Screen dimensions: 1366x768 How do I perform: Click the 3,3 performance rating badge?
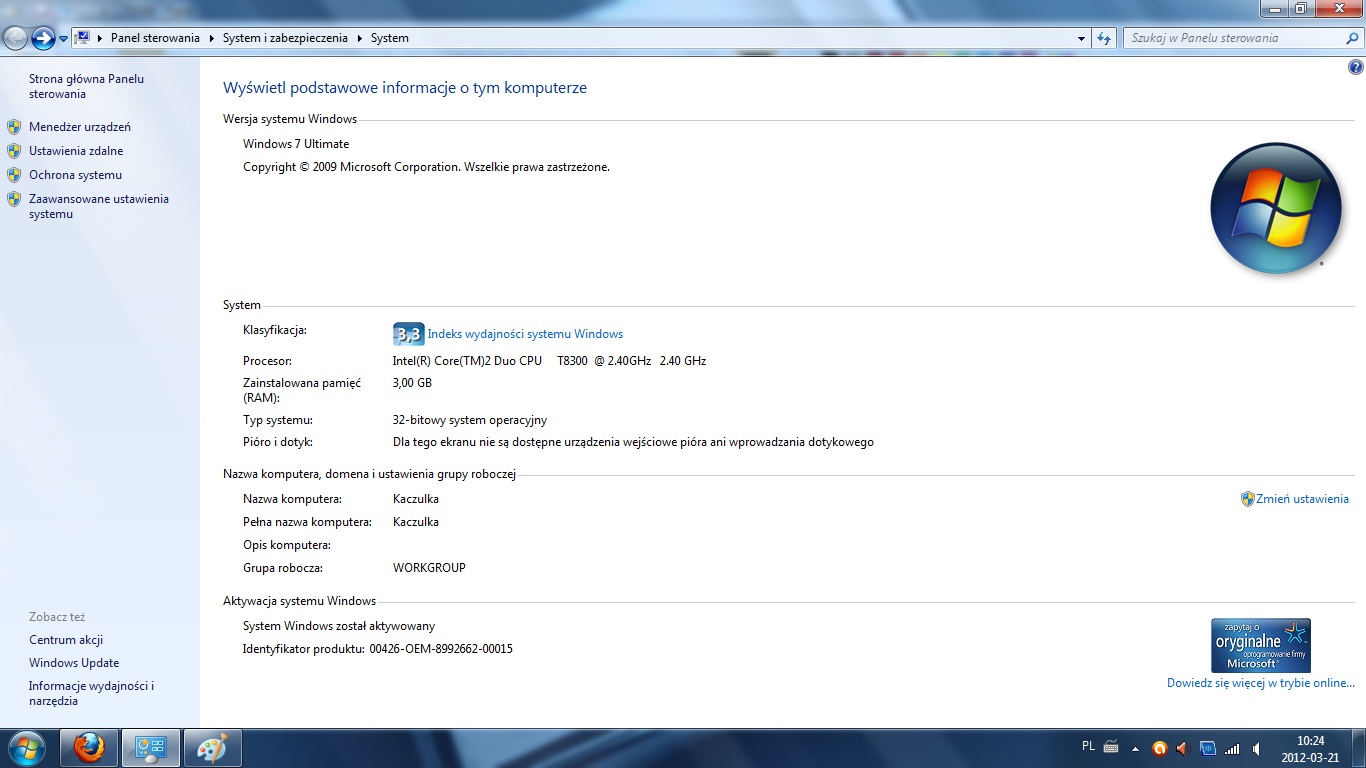tap(409, 334)
